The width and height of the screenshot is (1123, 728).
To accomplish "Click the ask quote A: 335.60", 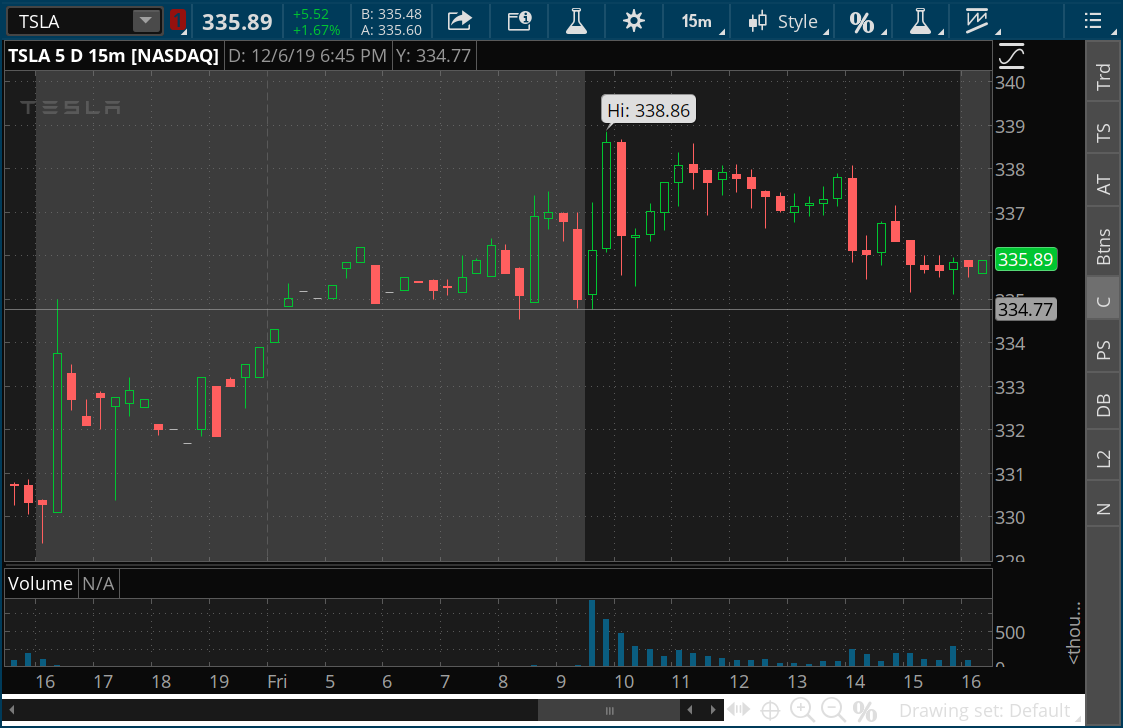I will [x=391, y=30].
